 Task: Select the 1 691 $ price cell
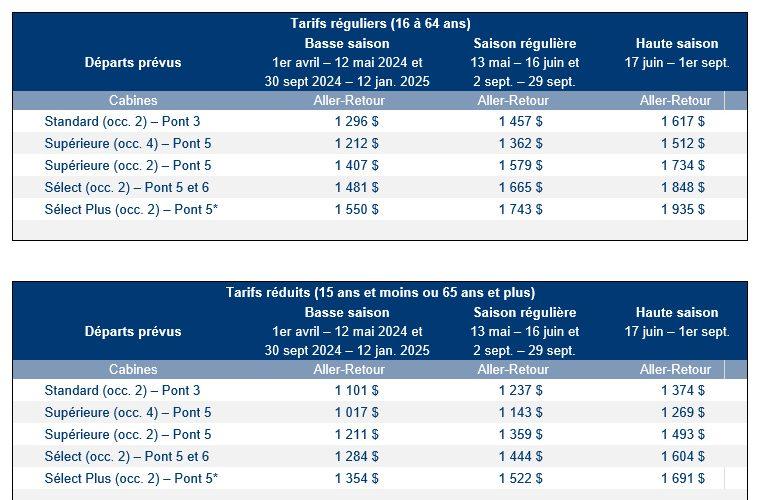[x=682, y=479]
